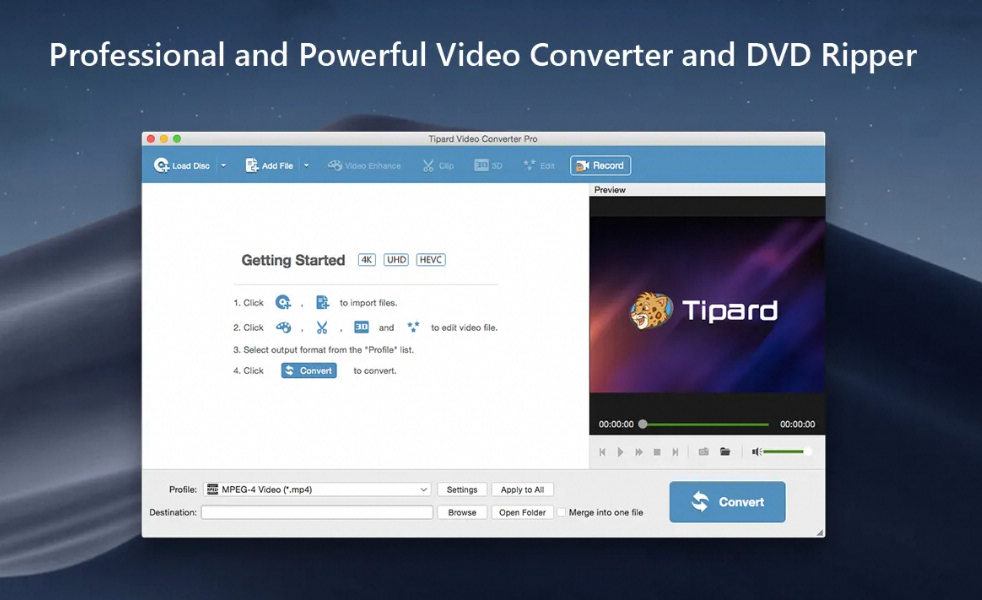Toggle the Merge into one file checkbox

pos(562,512)
